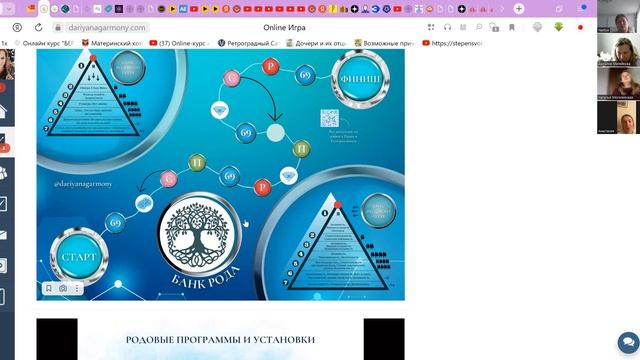Open the https://stepensvo bookmark

pos(452,43)
